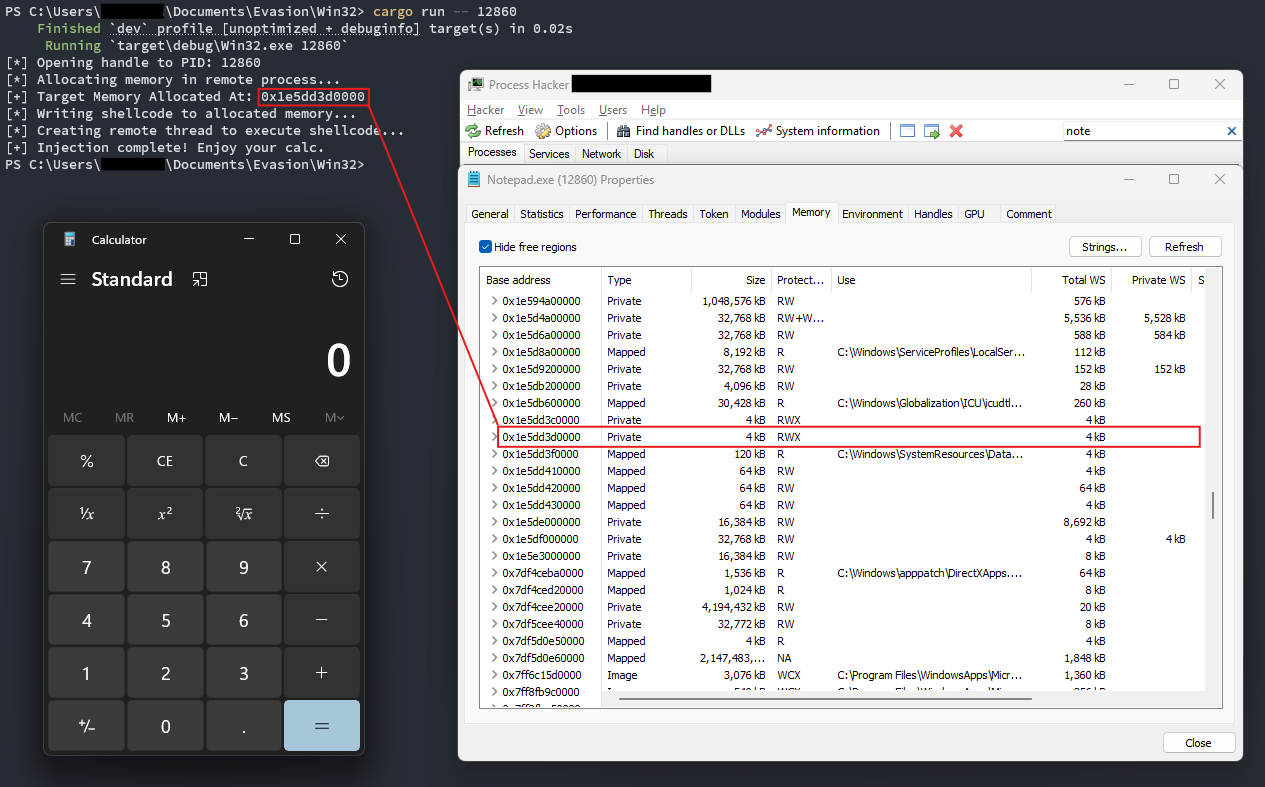This screenshot has width=1265, height=787.
Task: Open System information graph icon
Action: [764, 131]
